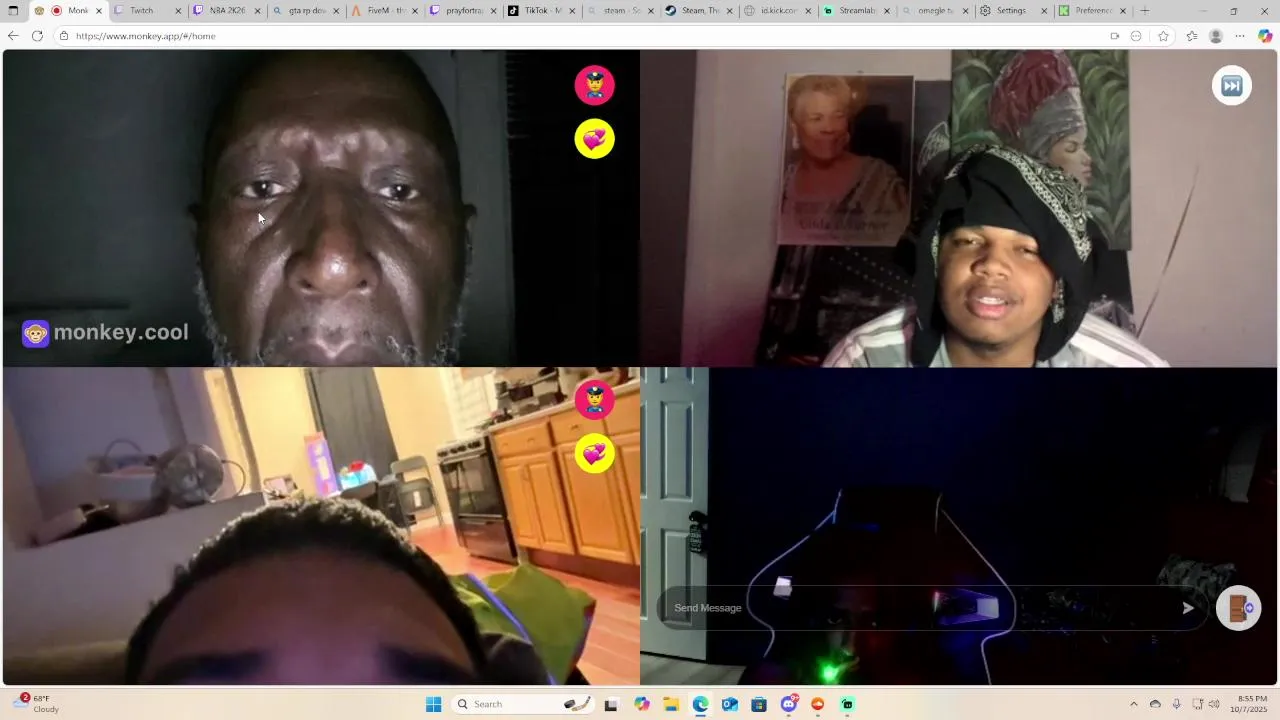
Task: Open a new browser tab
Action: [1145, 11]
